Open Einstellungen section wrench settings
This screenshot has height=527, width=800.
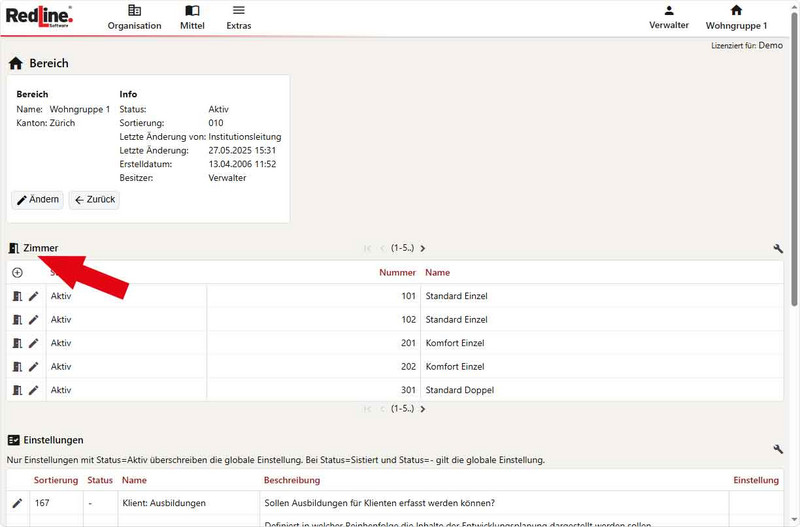pos(778,450)
